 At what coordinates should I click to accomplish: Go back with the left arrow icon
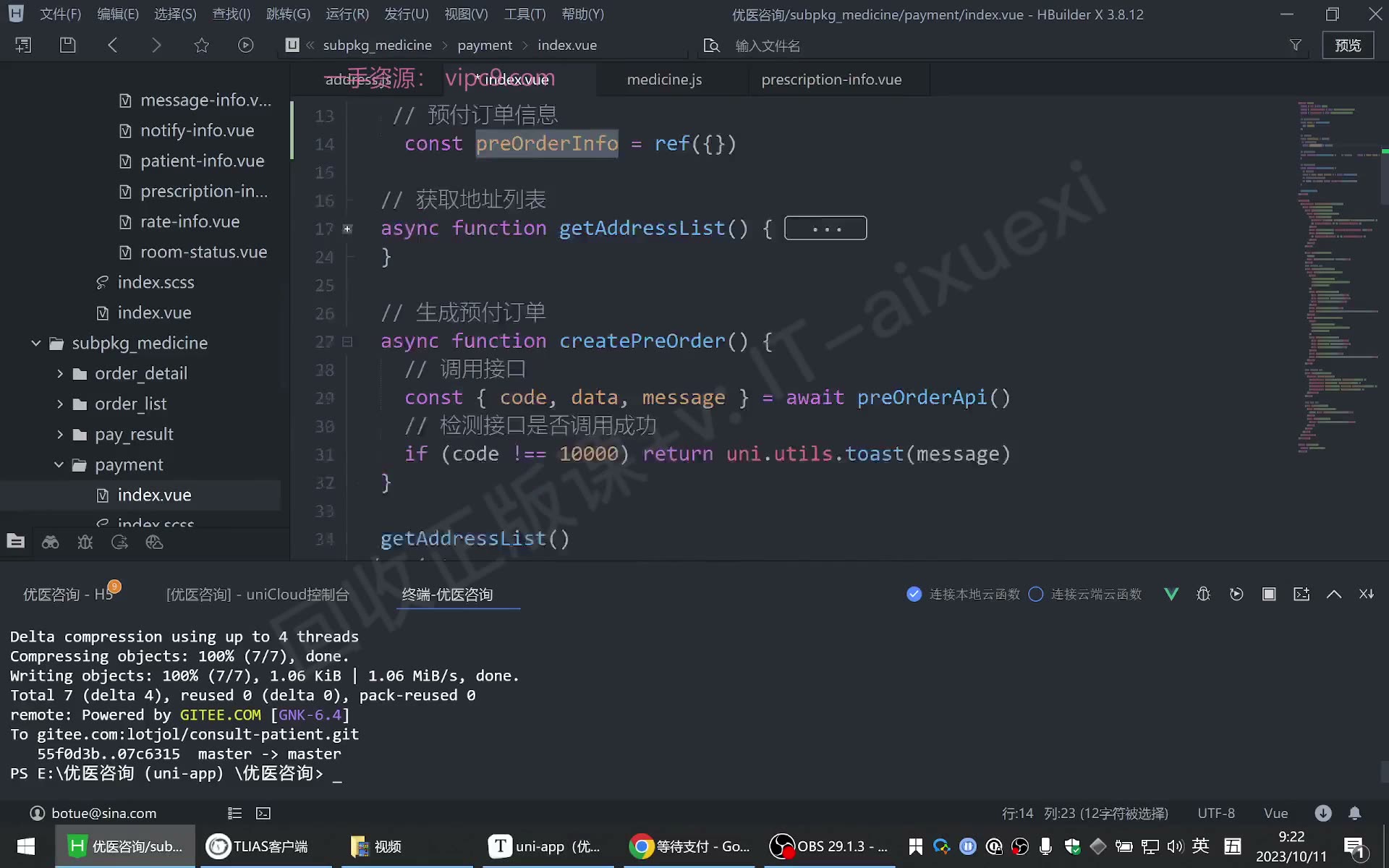(112, 45)
